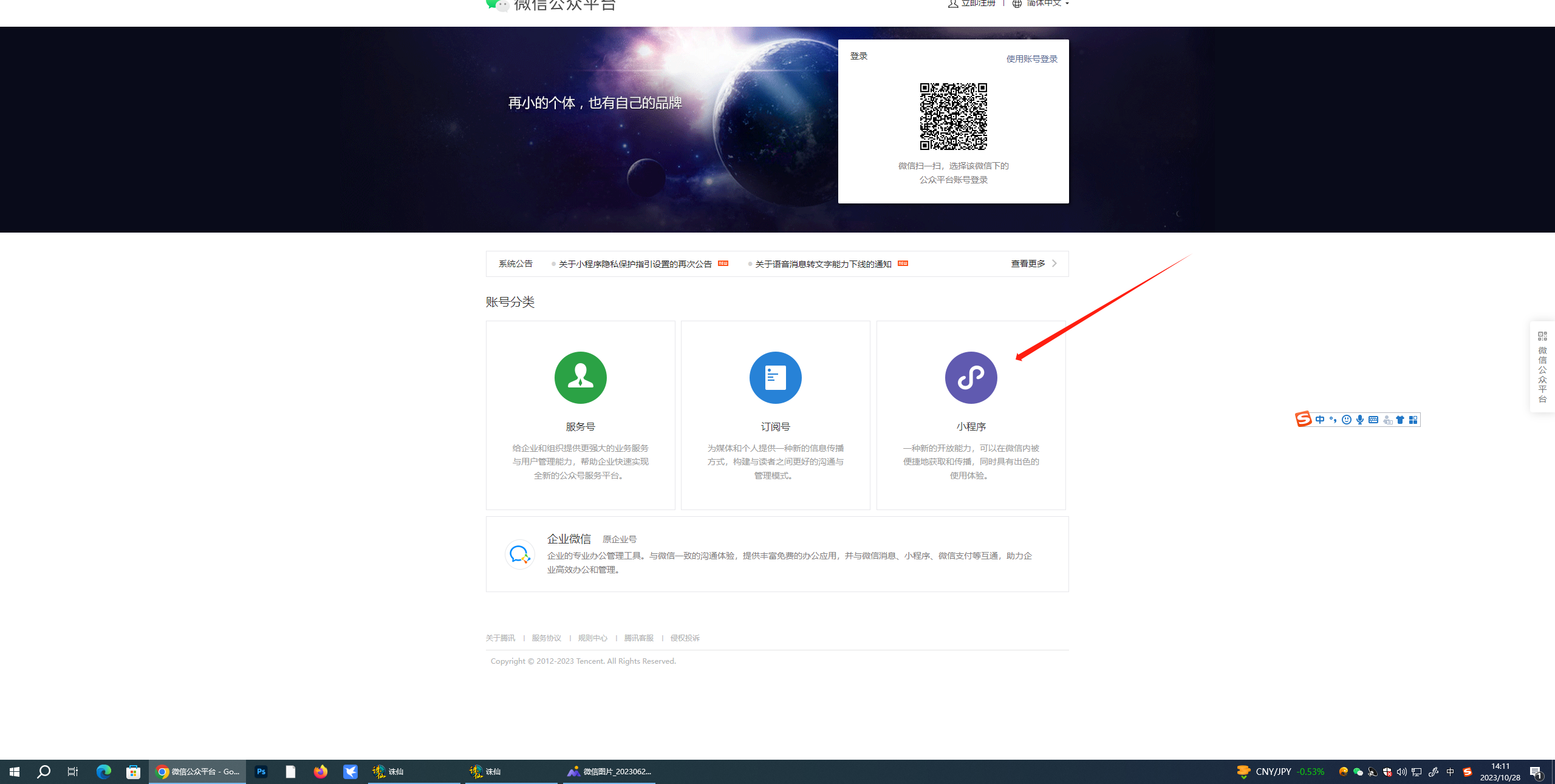Open announcement 关于语音消息转文字能力下线的通知
The width and height of the screenshot is (1555, 784).
(x=823, y=264)
